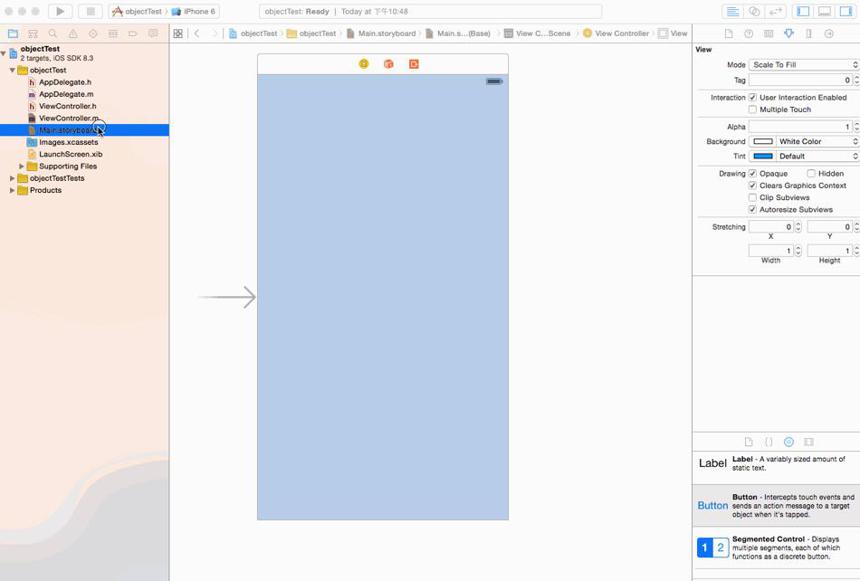This screenshot has height=581, width=860.
Task: Open the Object library tab
Action: click(789, 442)
